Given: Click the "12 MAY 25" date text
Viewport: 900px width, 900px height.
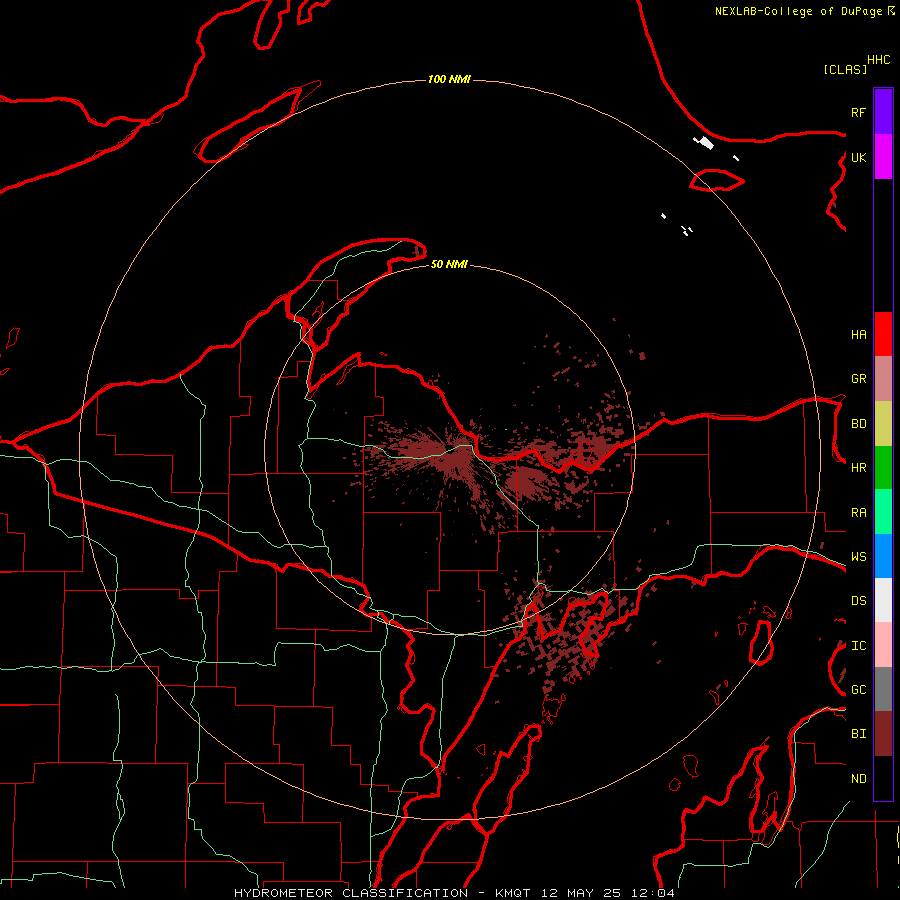Looking at the screenshot, I should click(581, 893).
